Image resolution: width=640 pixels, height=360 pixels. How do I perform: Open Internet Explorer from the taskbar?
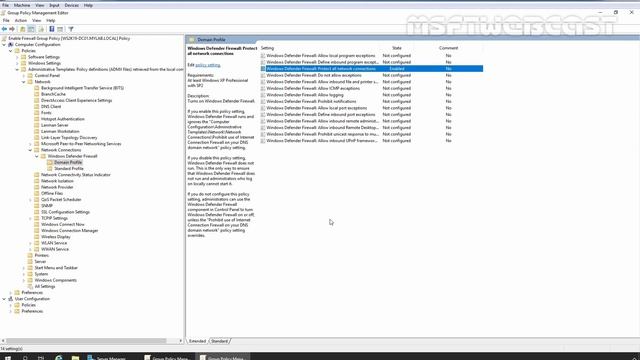click(x=59, y=358)
